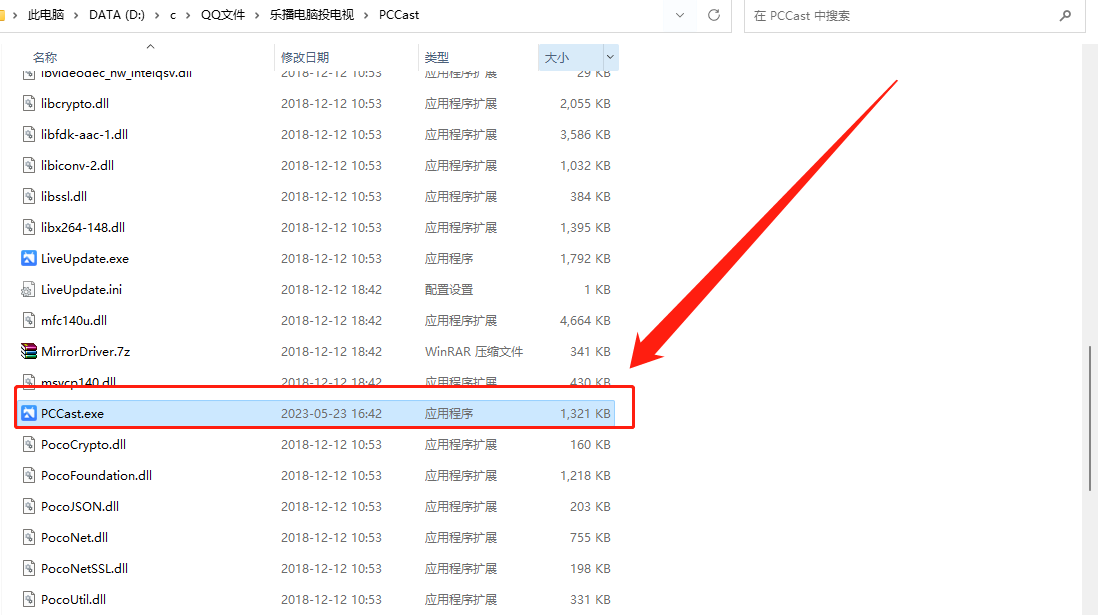Select the LiveUpdate.ini file name
The width and height of the screenshot is (1098, 615).
tap(81, 289)
